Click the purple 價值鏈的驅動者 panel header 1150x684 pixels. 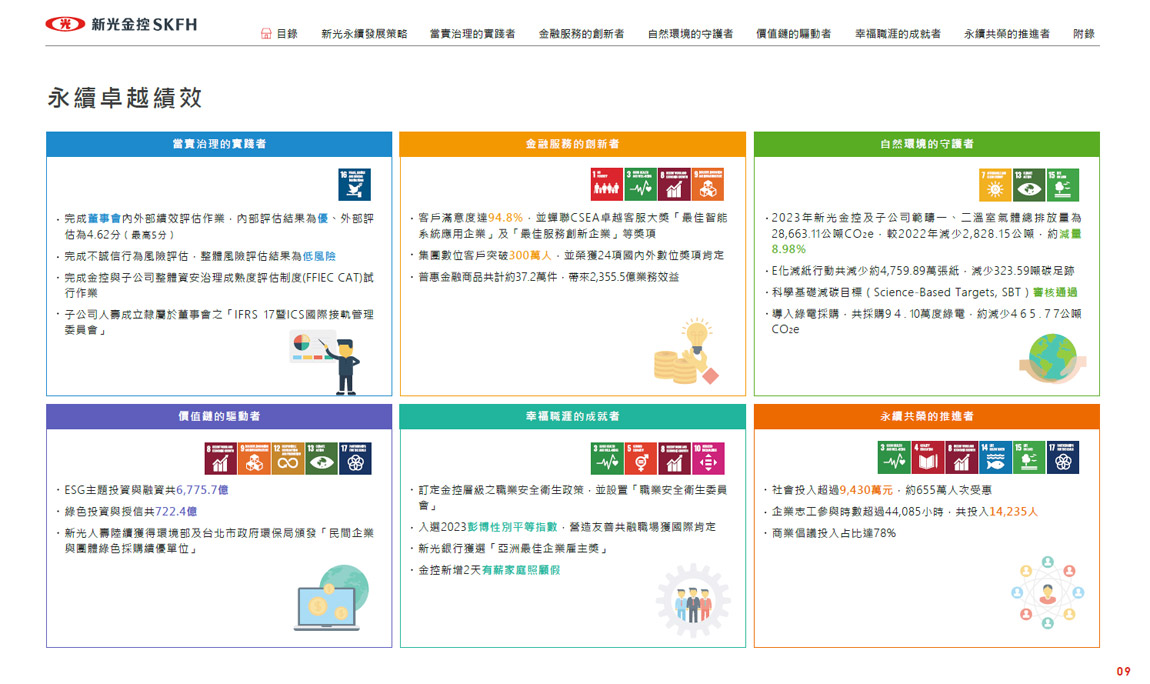(x=219, y=416)
